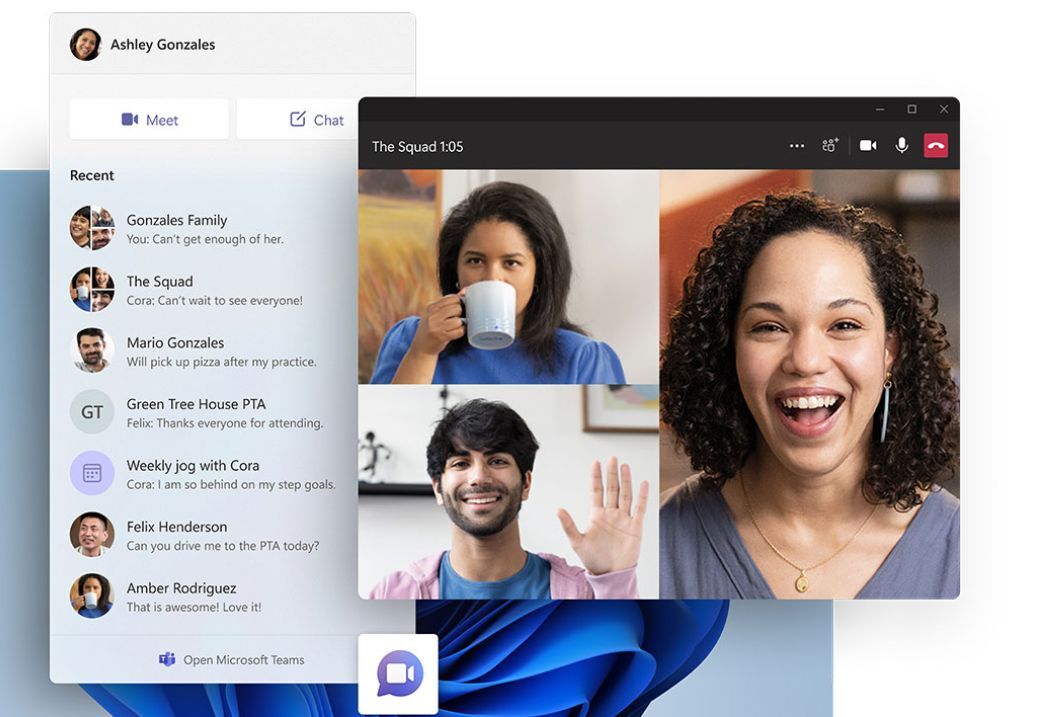Select video tile of laughing woman

pos(809,384)
